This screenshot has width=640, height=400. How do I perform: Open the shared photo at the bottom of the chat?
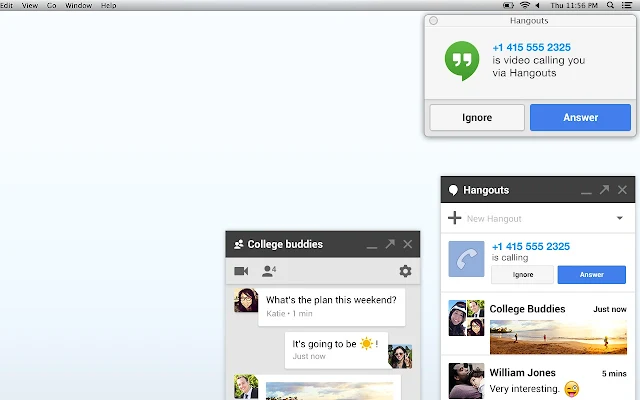(x=330, y=391)
